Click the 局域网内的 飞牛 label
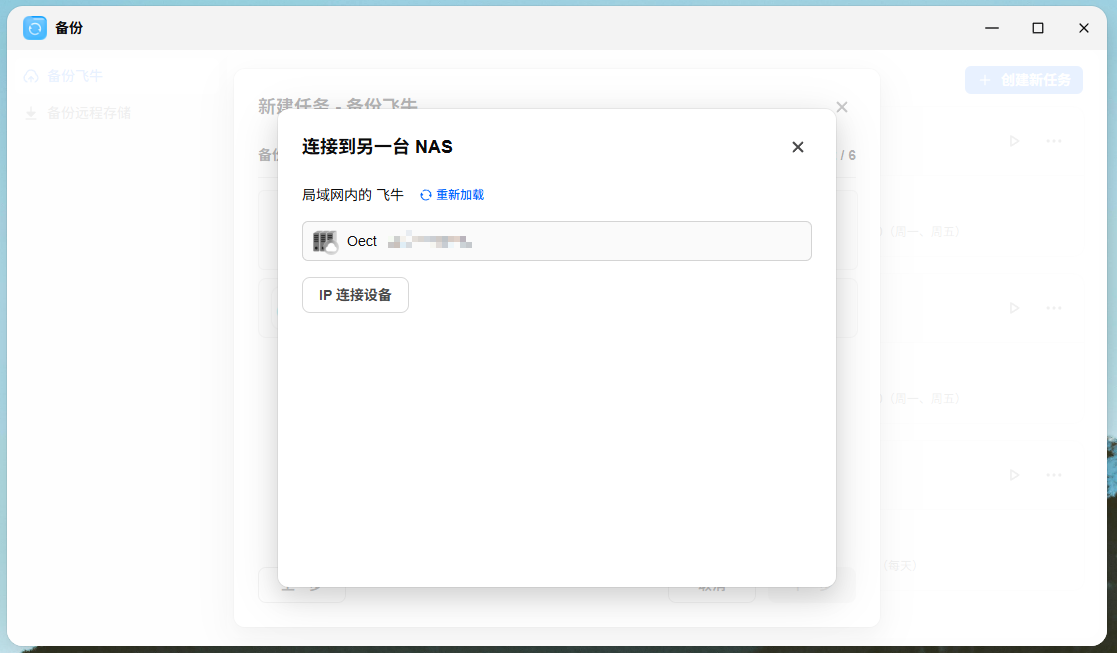 click(353, 195)
